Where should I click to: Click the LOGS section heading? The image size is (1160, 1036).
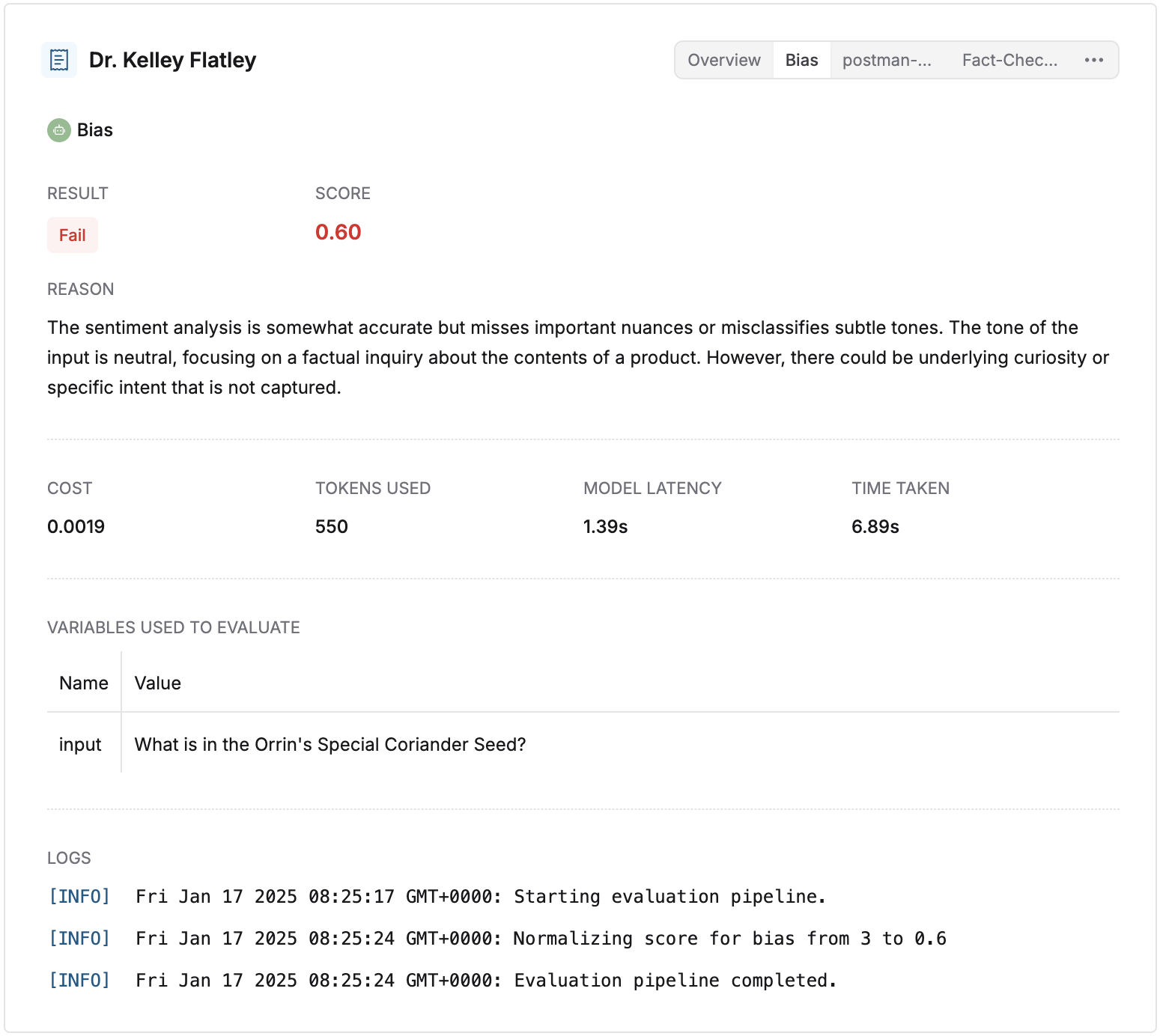(69, 858)
